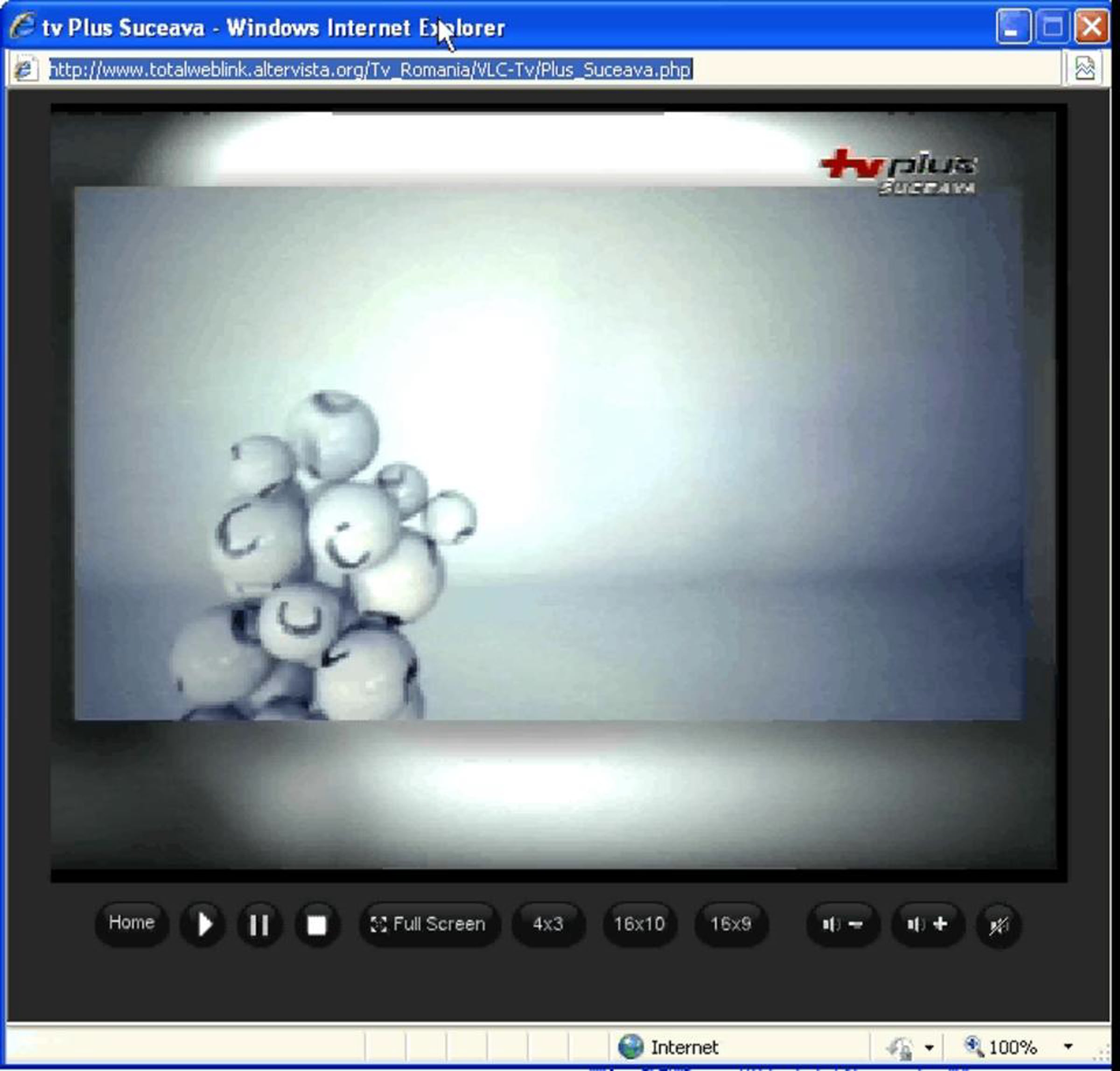Click the compatibility view broken page icon
Image resolution: width=1120 pixels, height=1071 pixels.
tap(1085, 69)
